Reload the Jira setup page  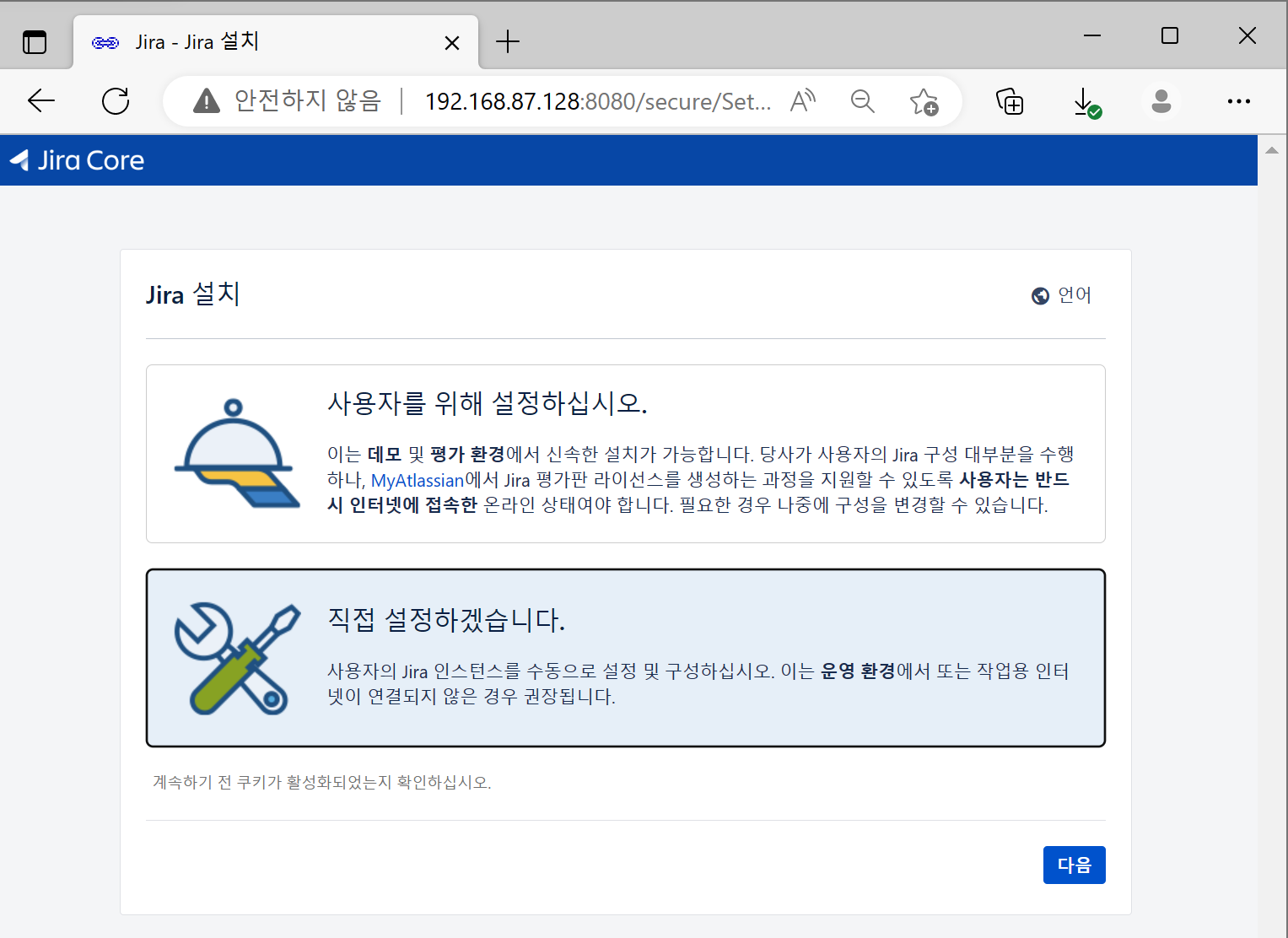pyautogui.click(x=116, y=101)
